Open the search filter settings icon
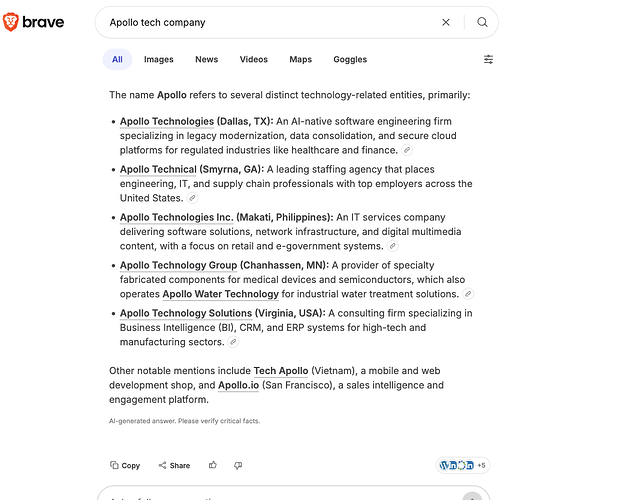The height and width of the screenshot is (500, 621). [x=488, y=59]
